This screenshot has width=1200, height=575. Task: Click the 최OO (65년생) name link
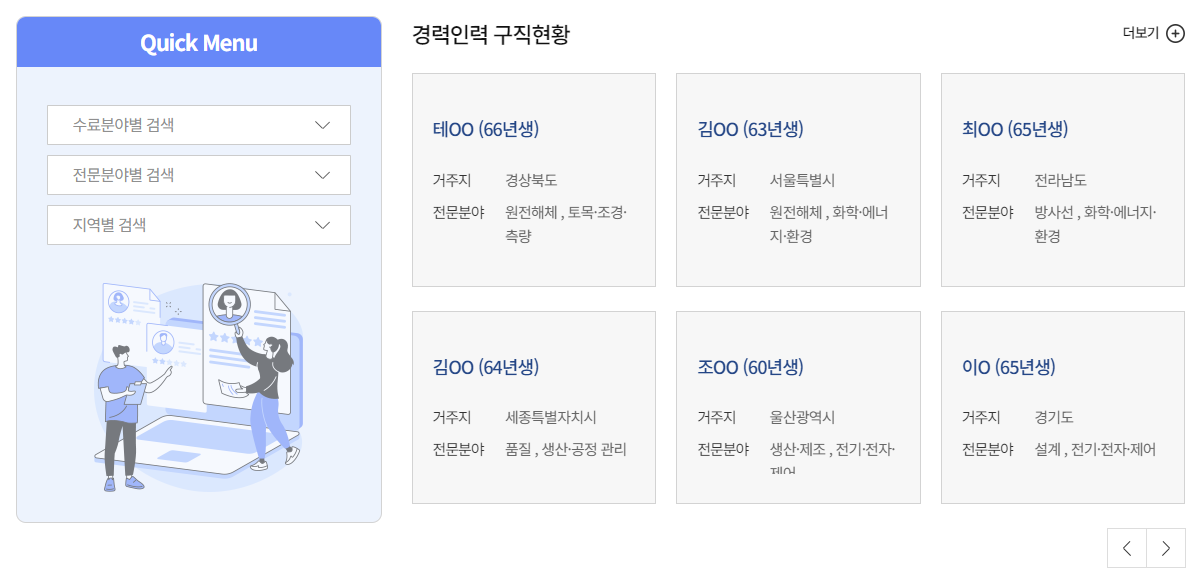point(1015,129)
